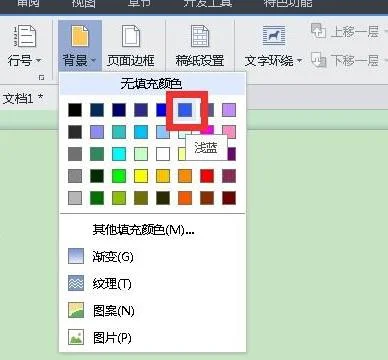Pick the bright green swatch
388x360 pixels.
(119, 176)
